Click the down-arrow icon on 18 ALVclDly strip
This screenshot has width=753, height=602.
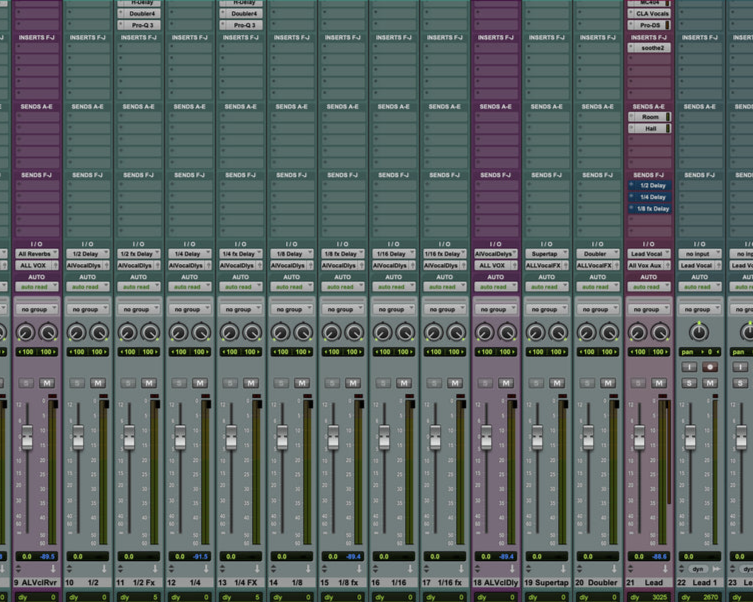tap(512, 569)
